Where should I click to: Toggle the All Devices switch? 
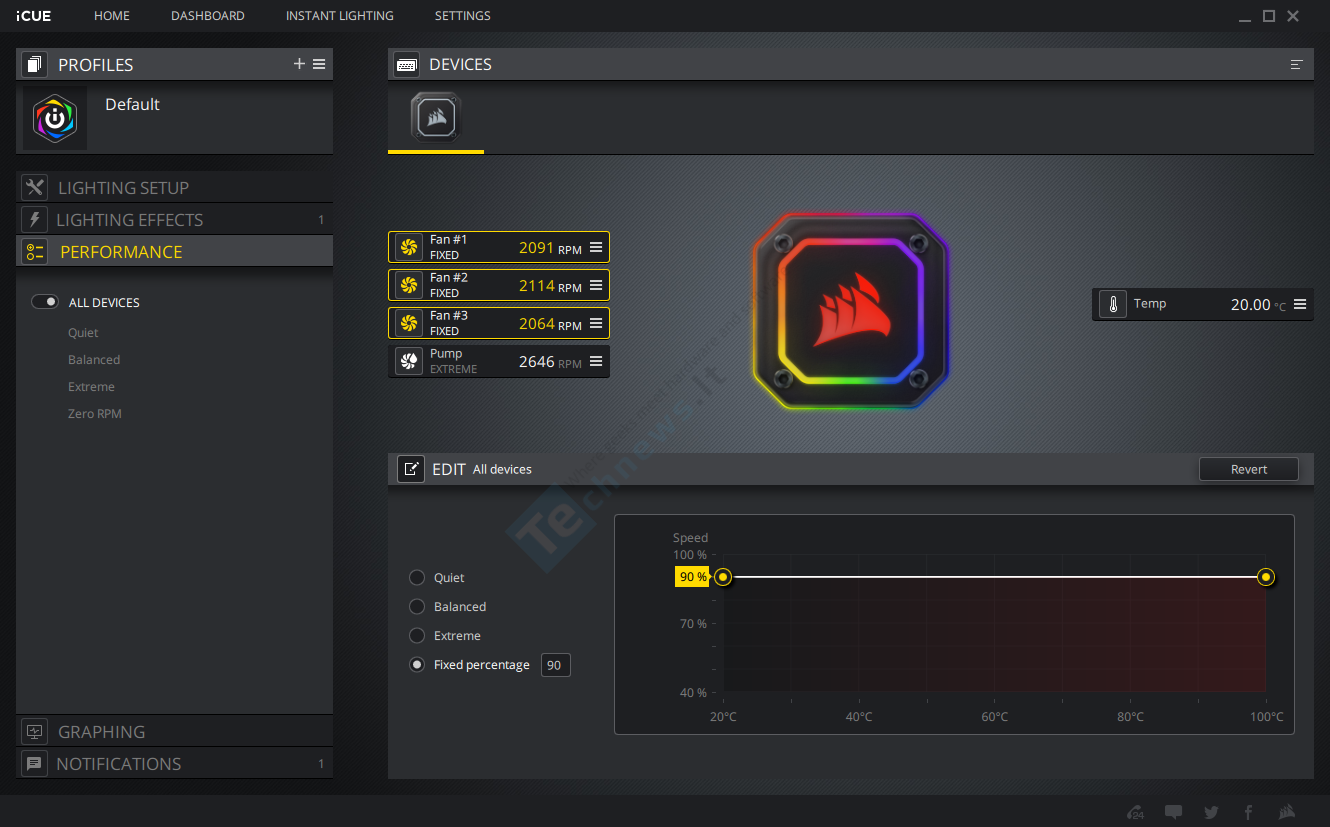(x=45, y=302)
